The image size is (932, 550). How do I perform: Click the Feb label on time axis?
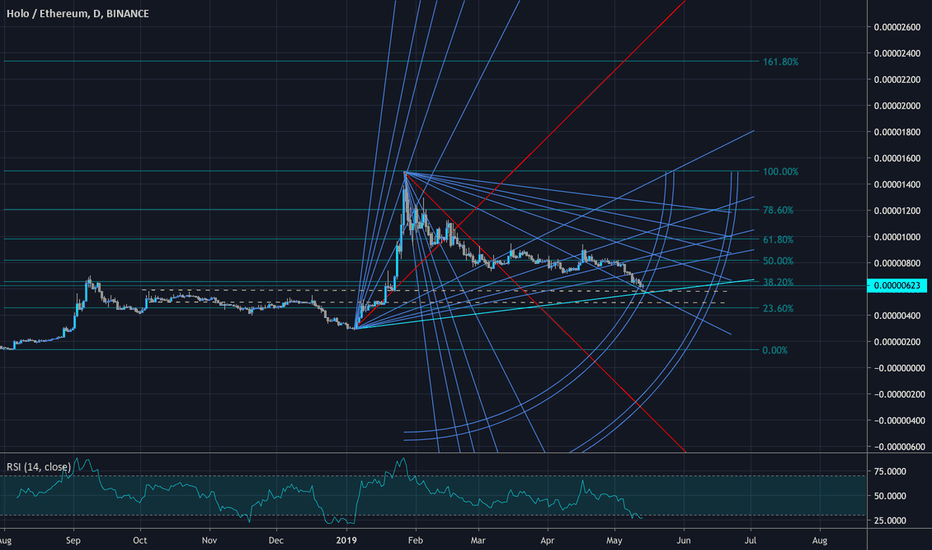click(415, 540)
